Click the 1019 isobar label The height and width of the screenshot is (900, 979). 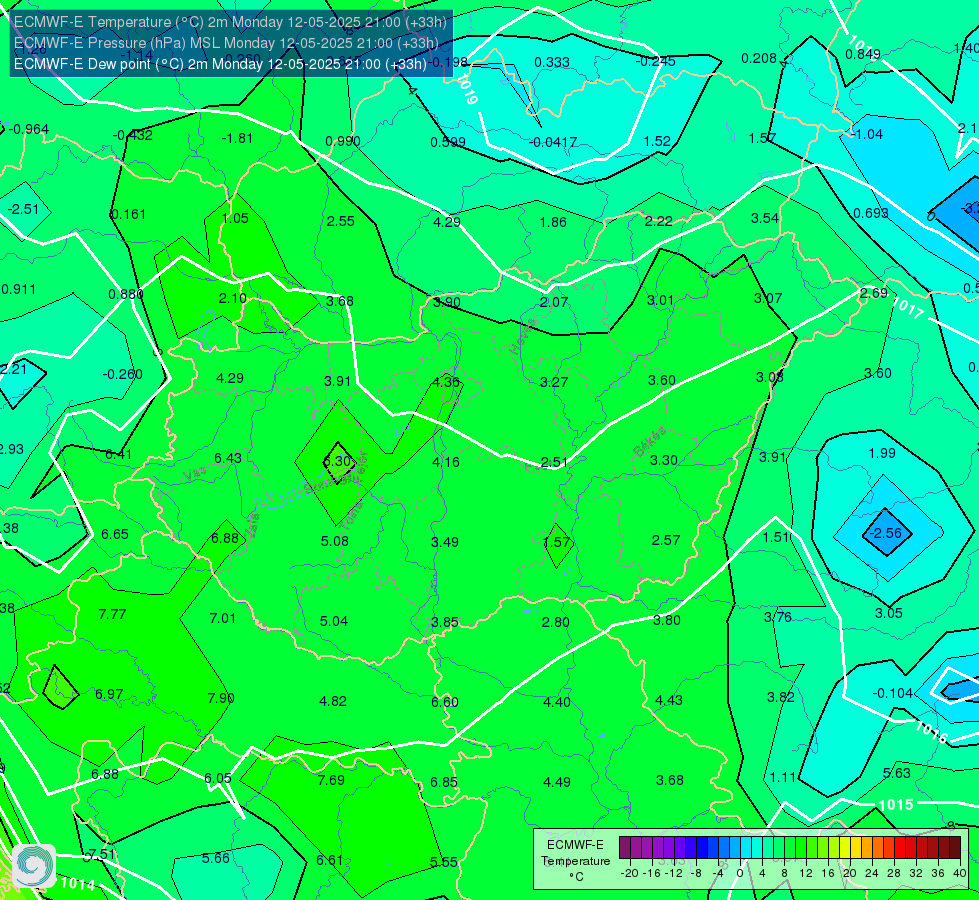tap(467, 89)
